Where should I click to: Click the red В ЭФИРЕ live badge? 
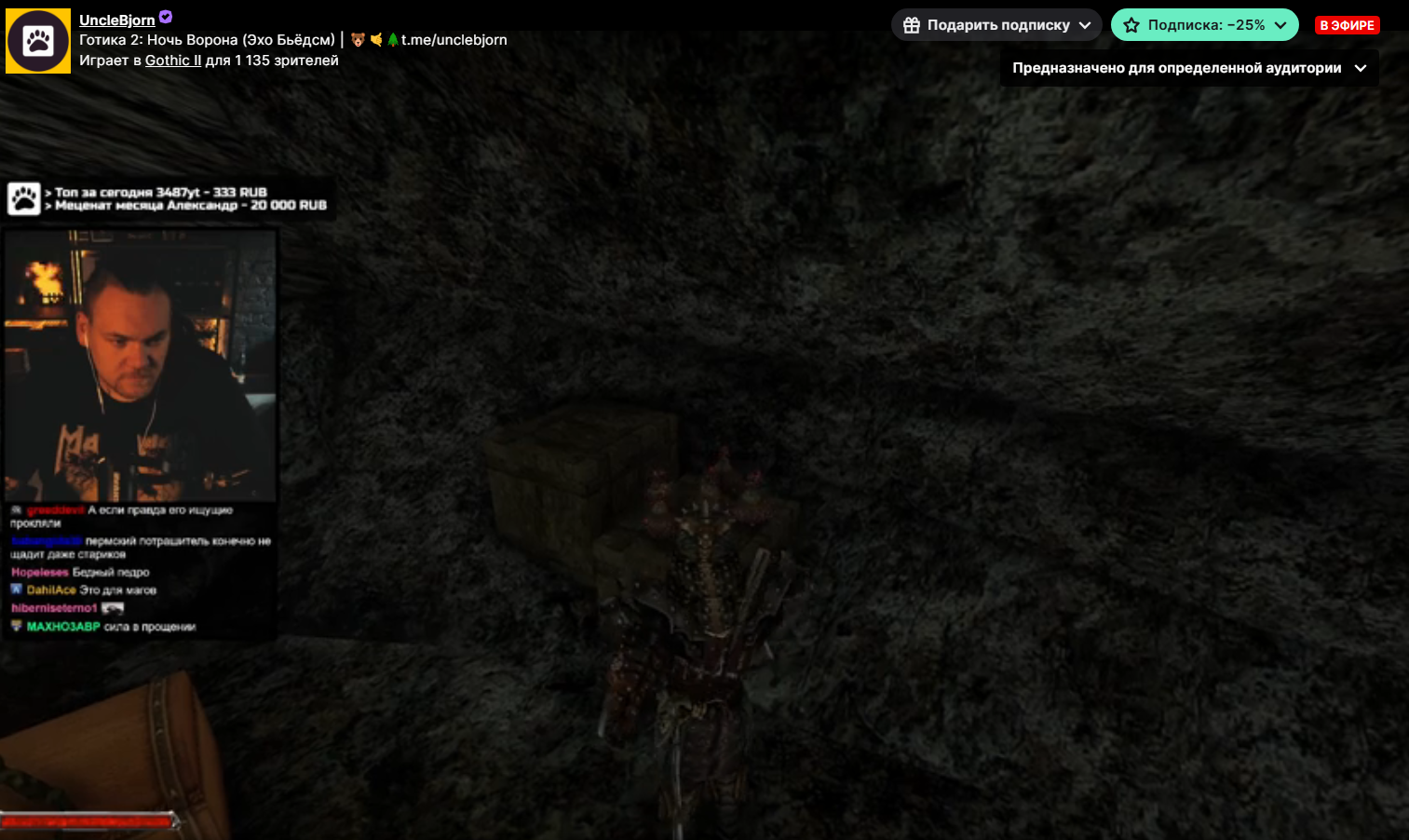[x=1347, y=25]
